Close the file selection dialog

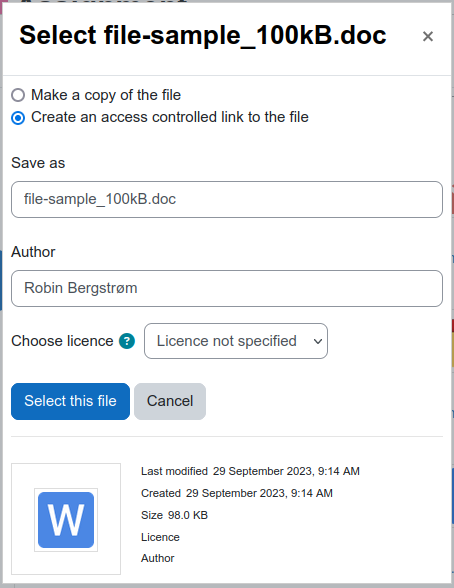pyautogui.click(x=428, y=36)
